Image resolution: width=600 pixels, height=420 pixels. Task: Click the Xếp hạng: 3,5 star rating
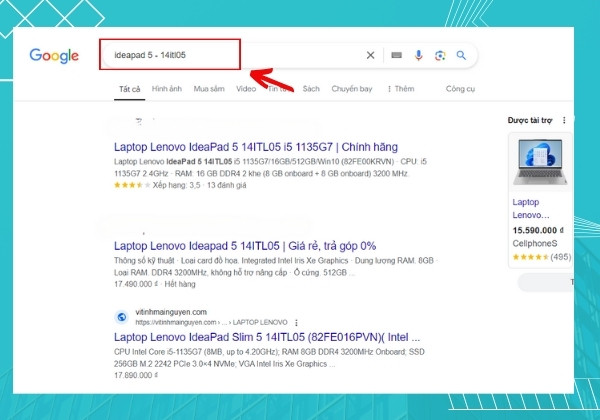[180, 185]
